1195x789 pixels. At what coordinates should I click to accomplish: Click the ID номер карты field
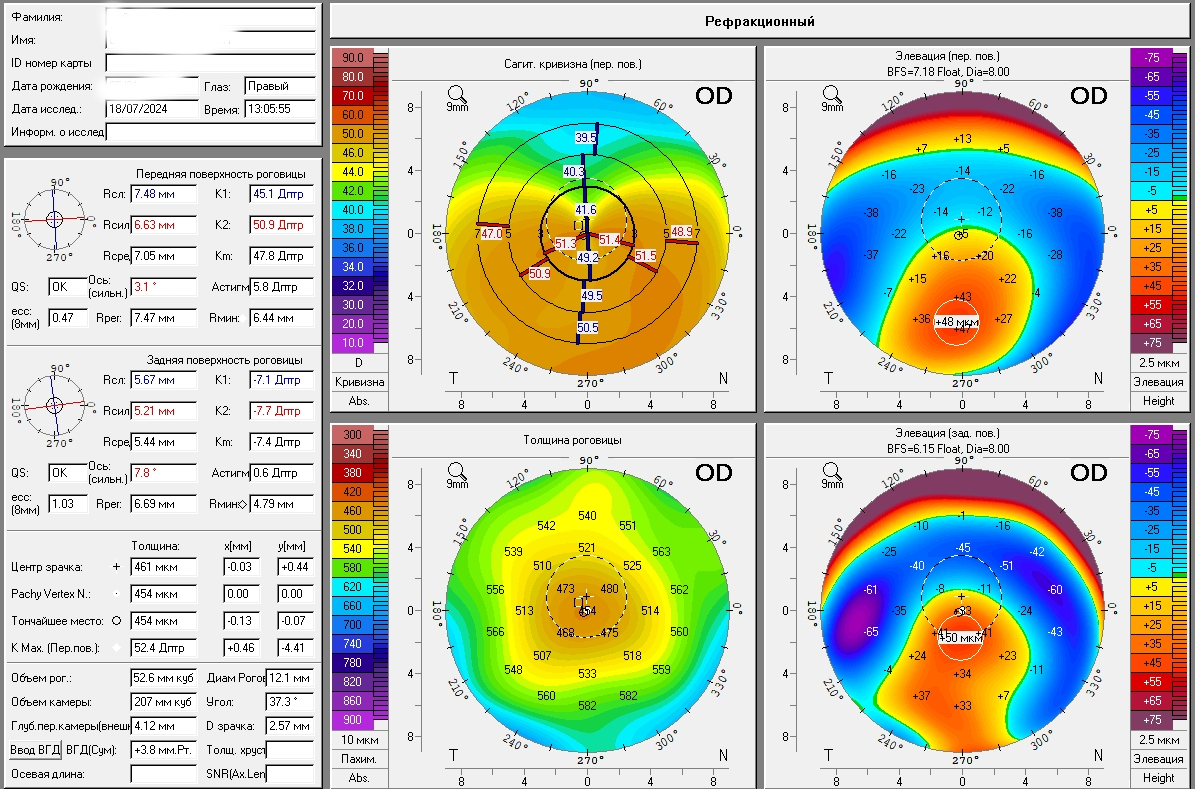pos(210,63)
